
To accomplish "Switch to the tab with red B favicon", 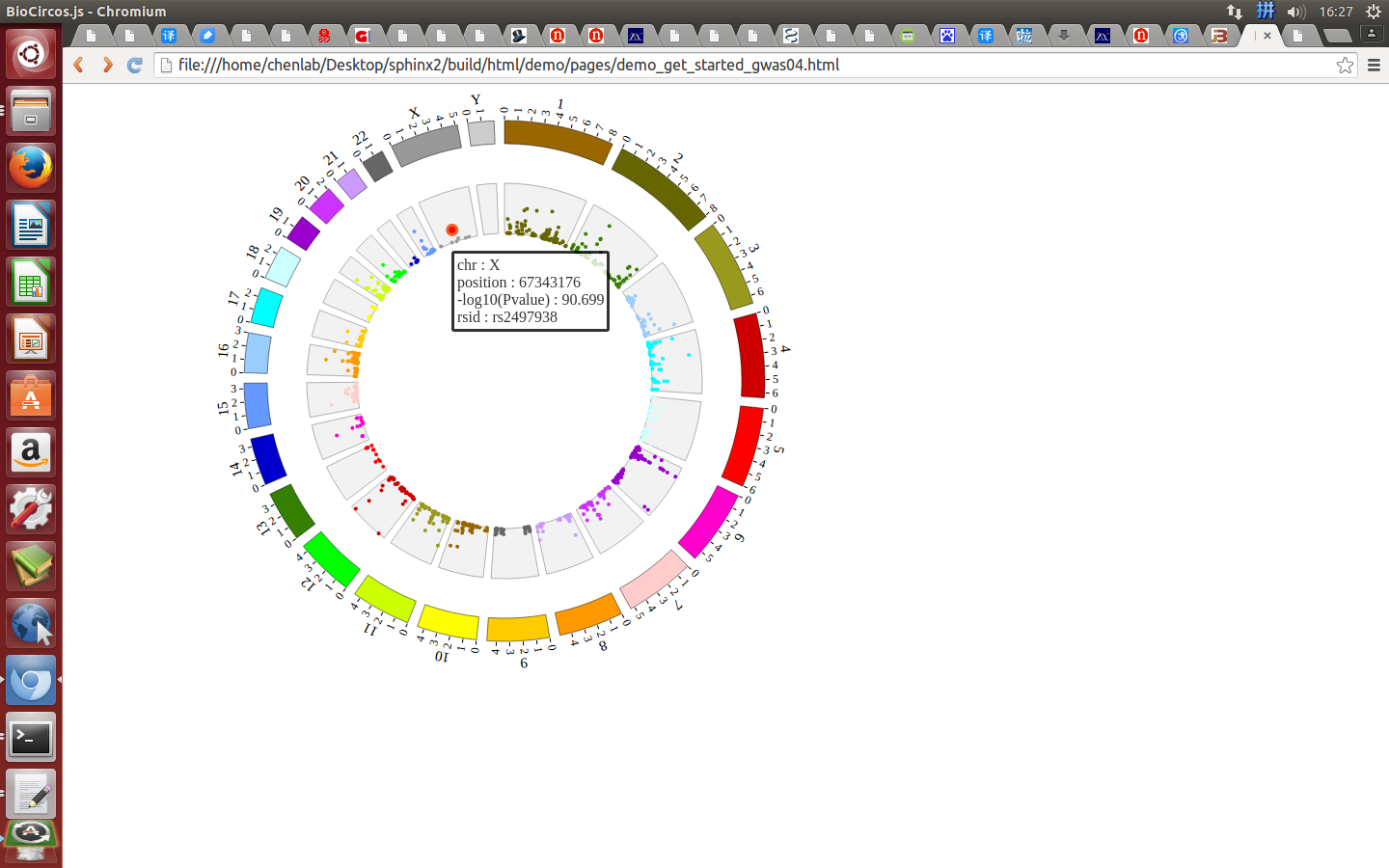I will coord(1219,36).
